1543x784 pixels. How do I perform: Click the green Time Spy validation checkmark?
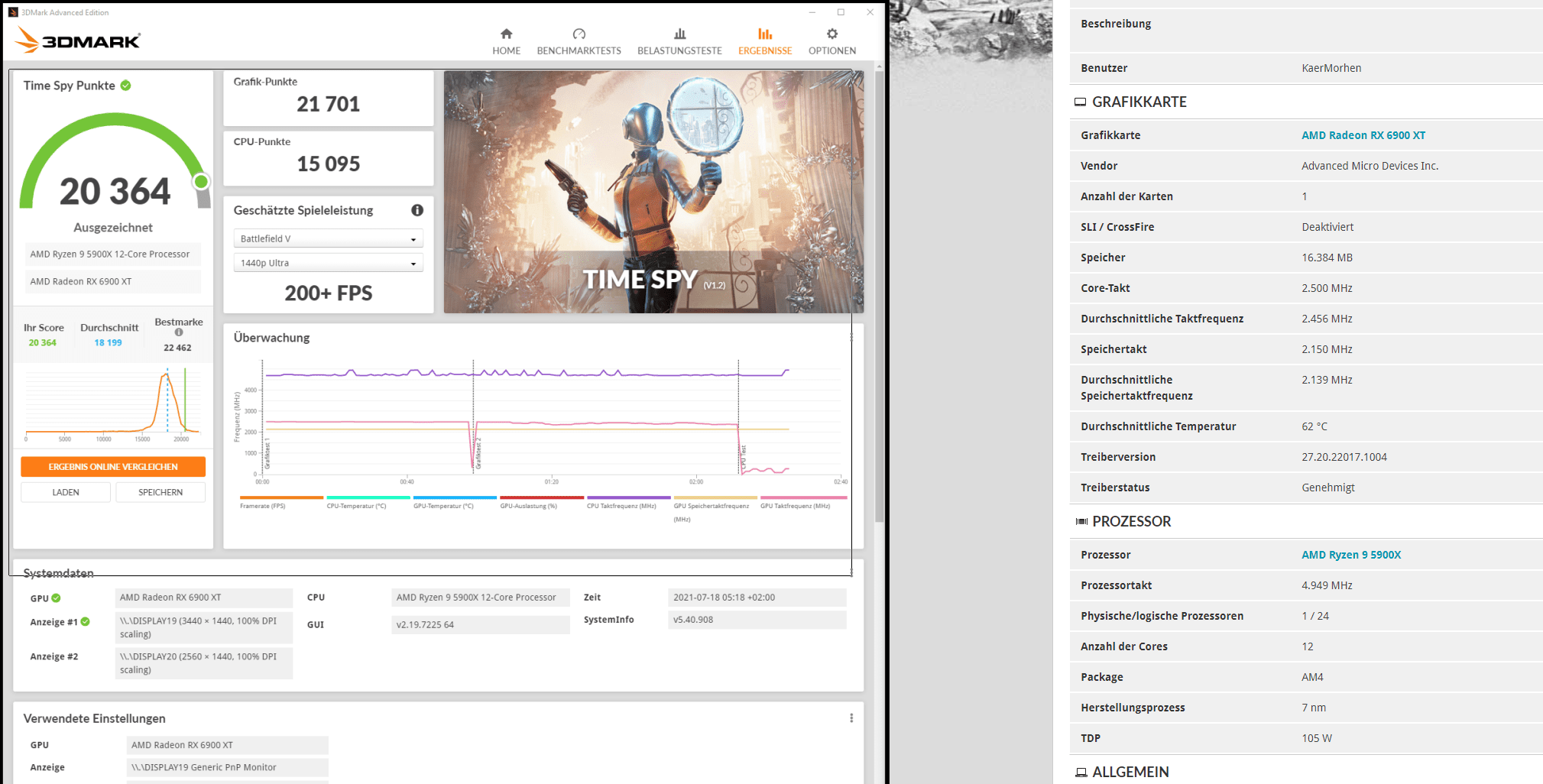[x=125, y=86]
